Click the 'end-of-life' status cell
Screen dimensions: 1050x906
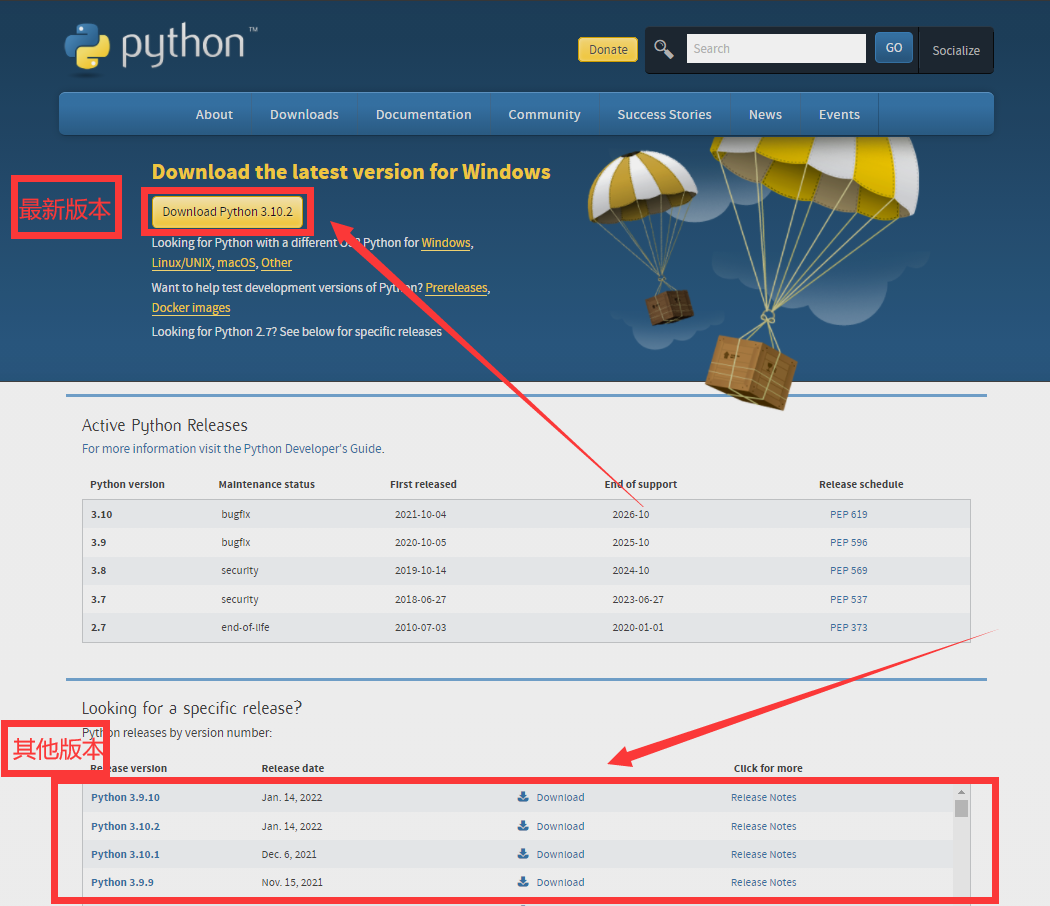(245, 627)
